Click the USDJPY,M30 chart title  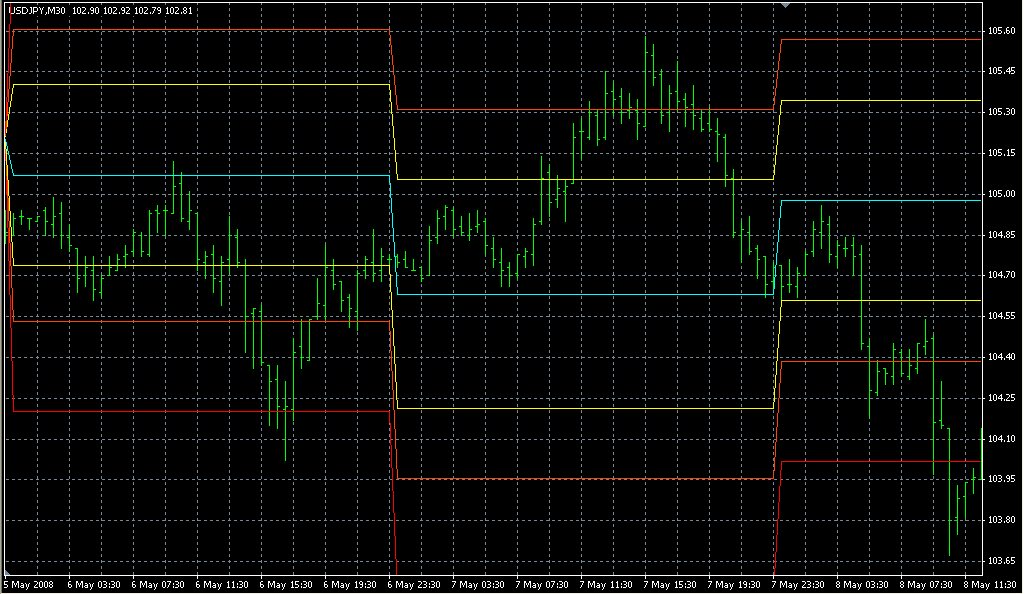[x=37, y=10]
